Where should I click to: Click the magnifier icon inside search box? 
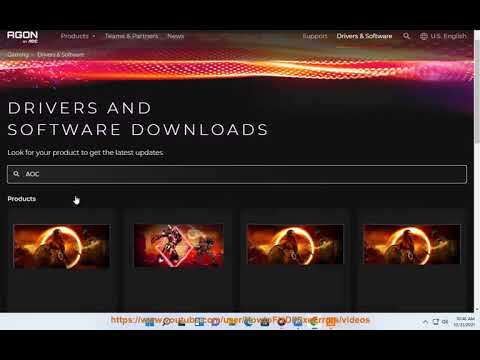[x=16, y=174]
